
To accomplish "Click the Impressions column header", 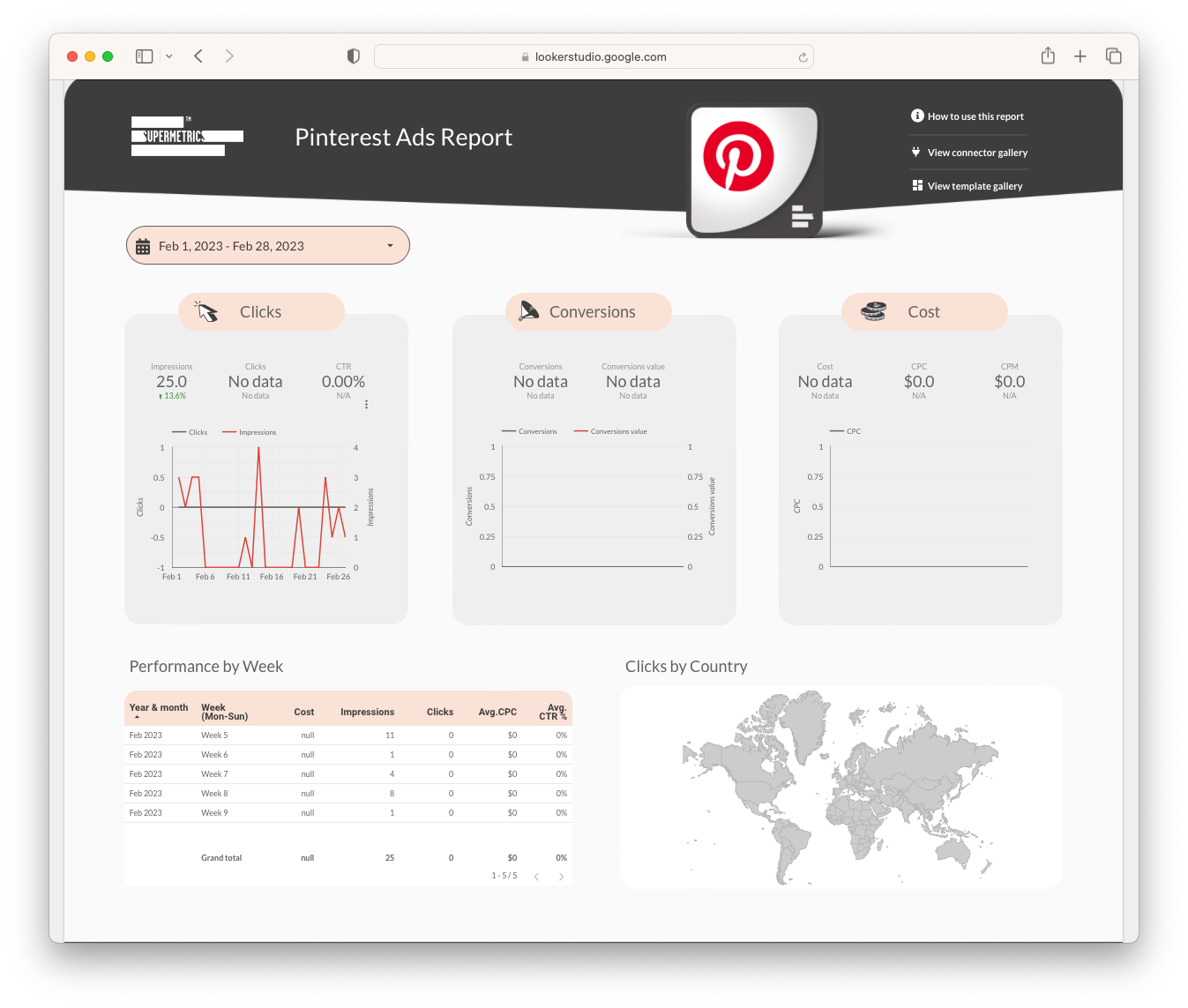I will click(x=367, y=712).
